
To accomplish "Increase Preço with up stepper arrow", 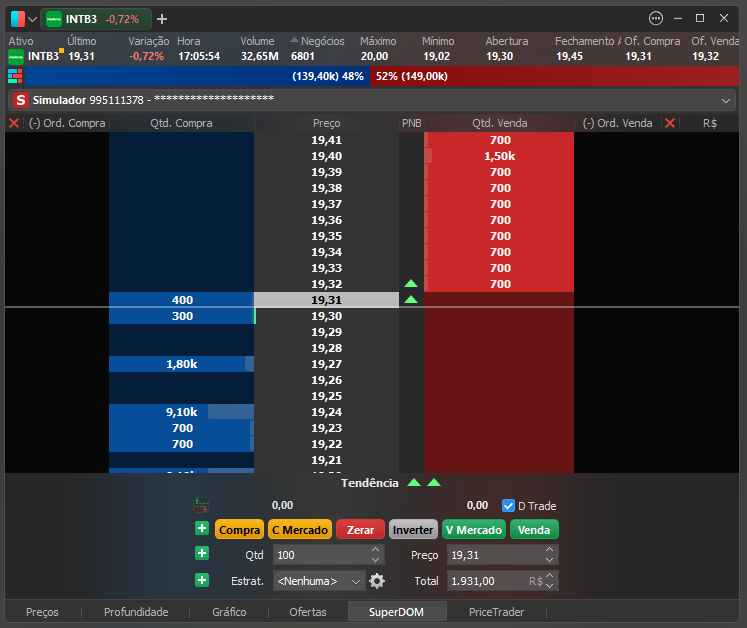I will pyautogui.click(x=550, y=550).
